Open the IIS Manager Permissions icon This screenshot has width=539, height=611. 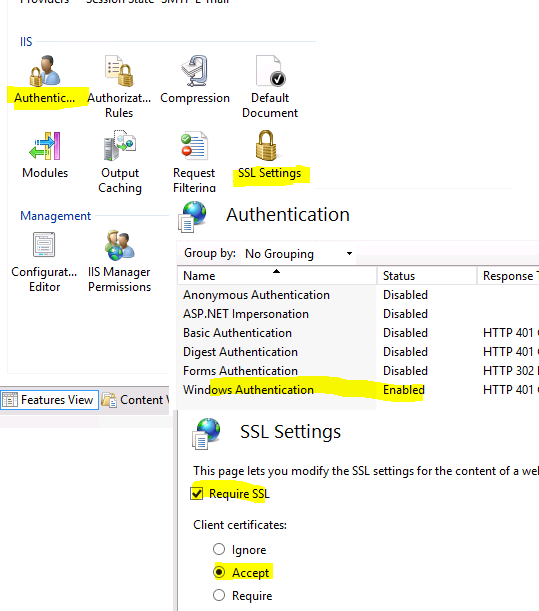click(x=119, y=245)
